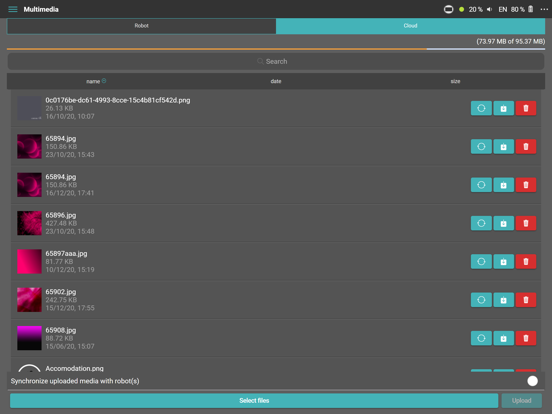The image size is (552, 414).
Task: Sync the 65897aaa.jpg file
Action: click(x=481, y=262)
